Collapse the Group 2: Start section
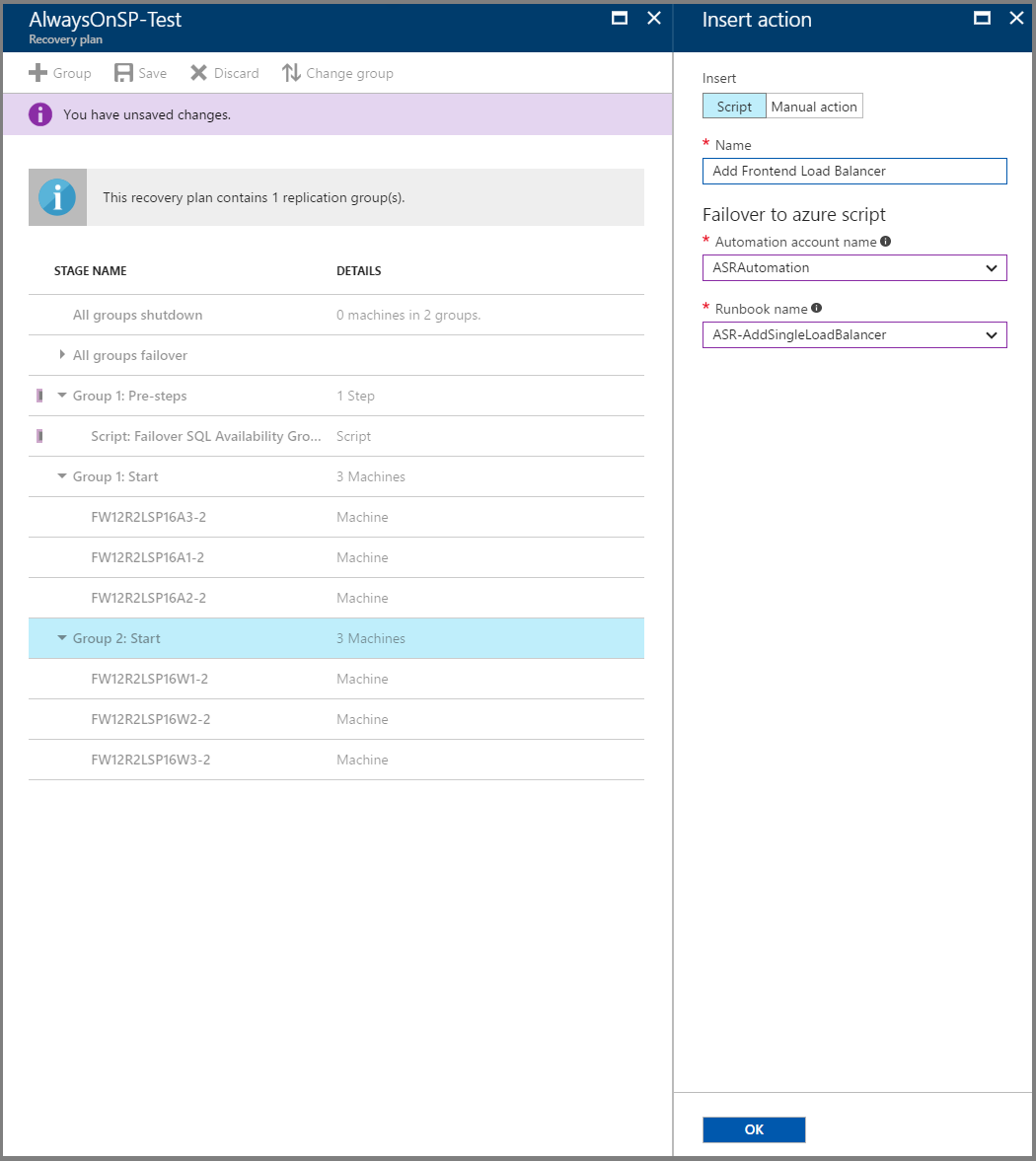 [x=61, y=638]
